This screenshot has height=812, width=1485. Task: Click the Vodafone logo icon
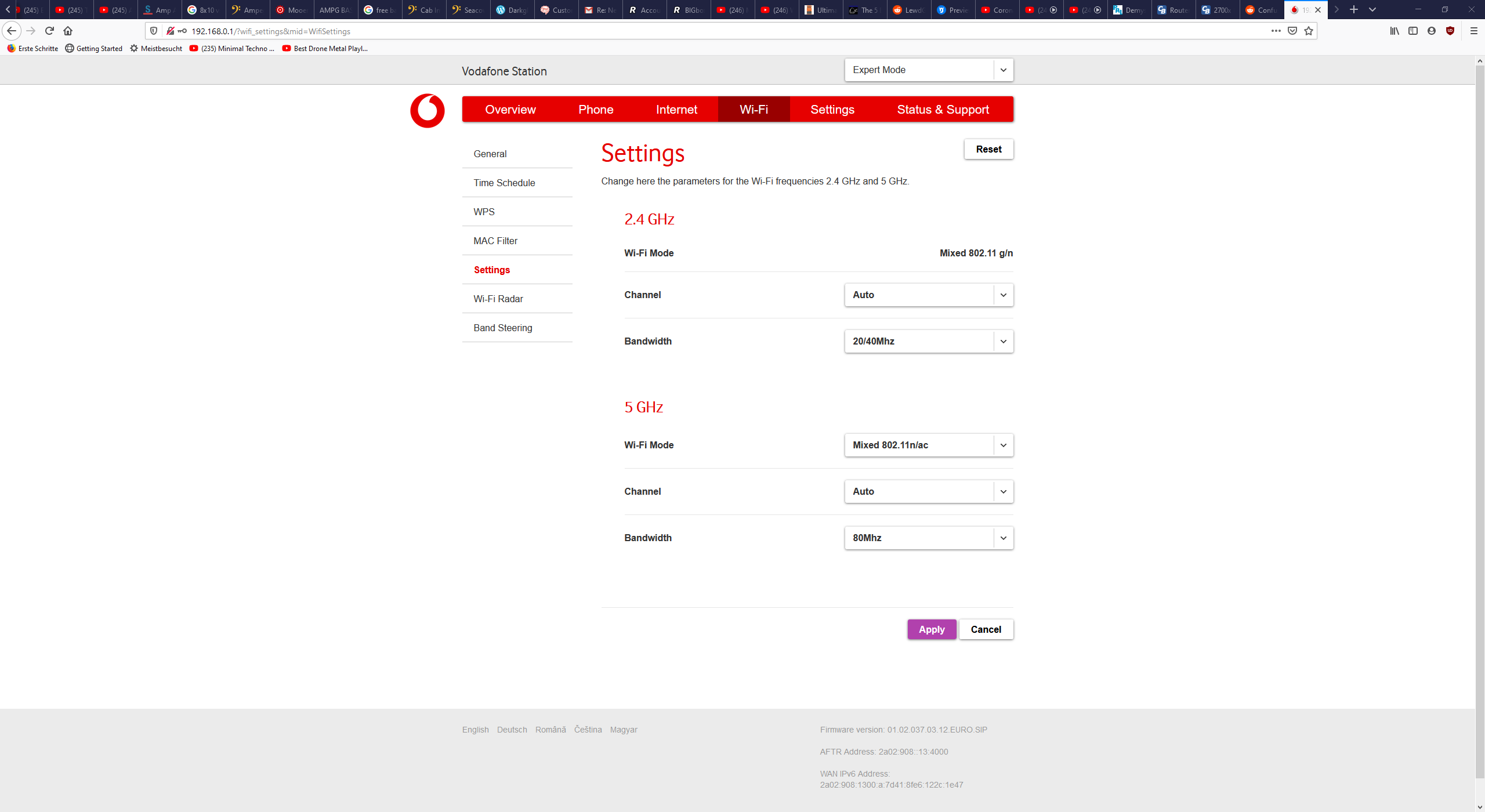click(427, 110)
